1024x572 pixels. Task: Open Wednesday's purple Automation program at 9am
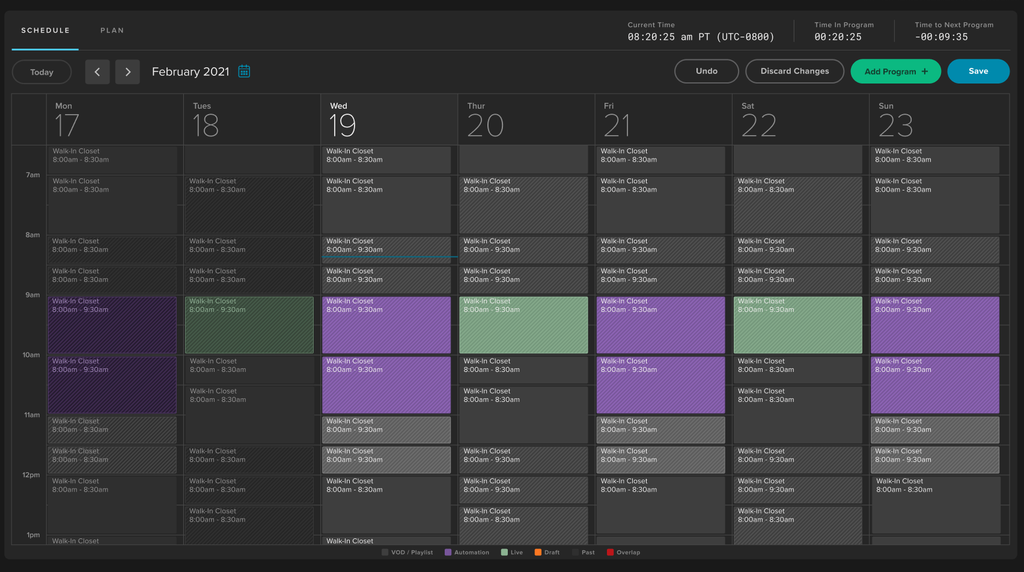[386, 325]
